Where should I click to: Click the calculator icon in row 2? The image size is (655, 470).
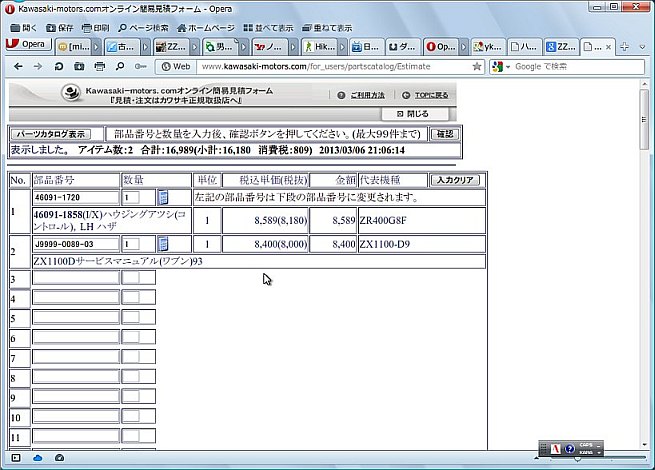163,244
